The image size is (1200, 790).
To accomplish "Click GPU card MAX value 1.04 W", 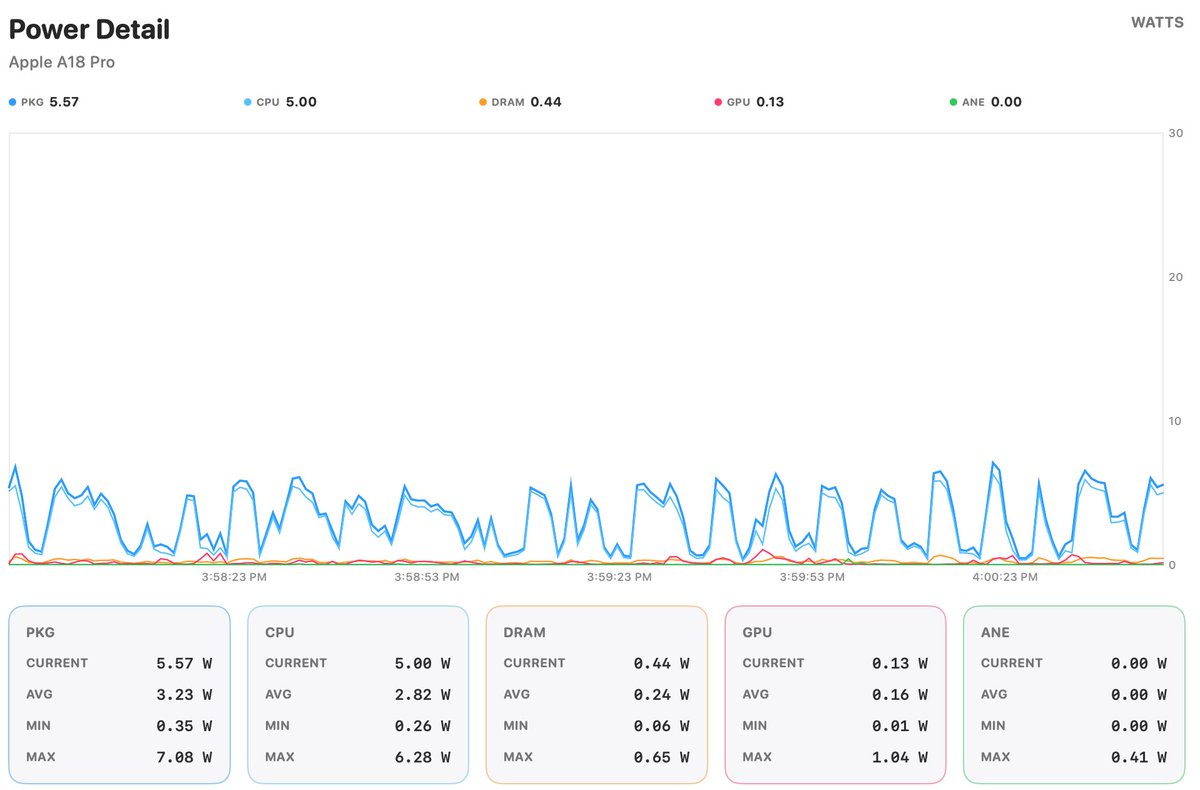I will pyautogui.click(x=900, y=757).
